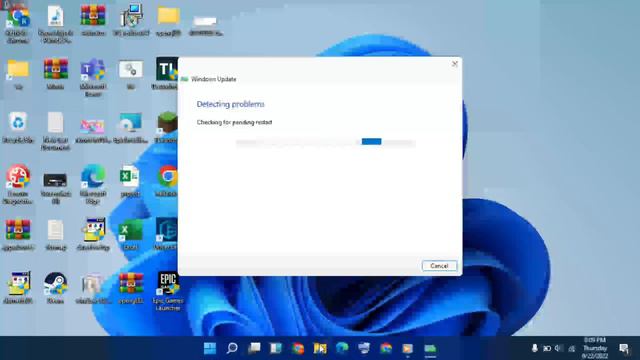Image resolution: width=640 pixels, height=360 pixels.
Task: Select the Microsoft Edge desktop shortcut
Action: click(93, 184)
